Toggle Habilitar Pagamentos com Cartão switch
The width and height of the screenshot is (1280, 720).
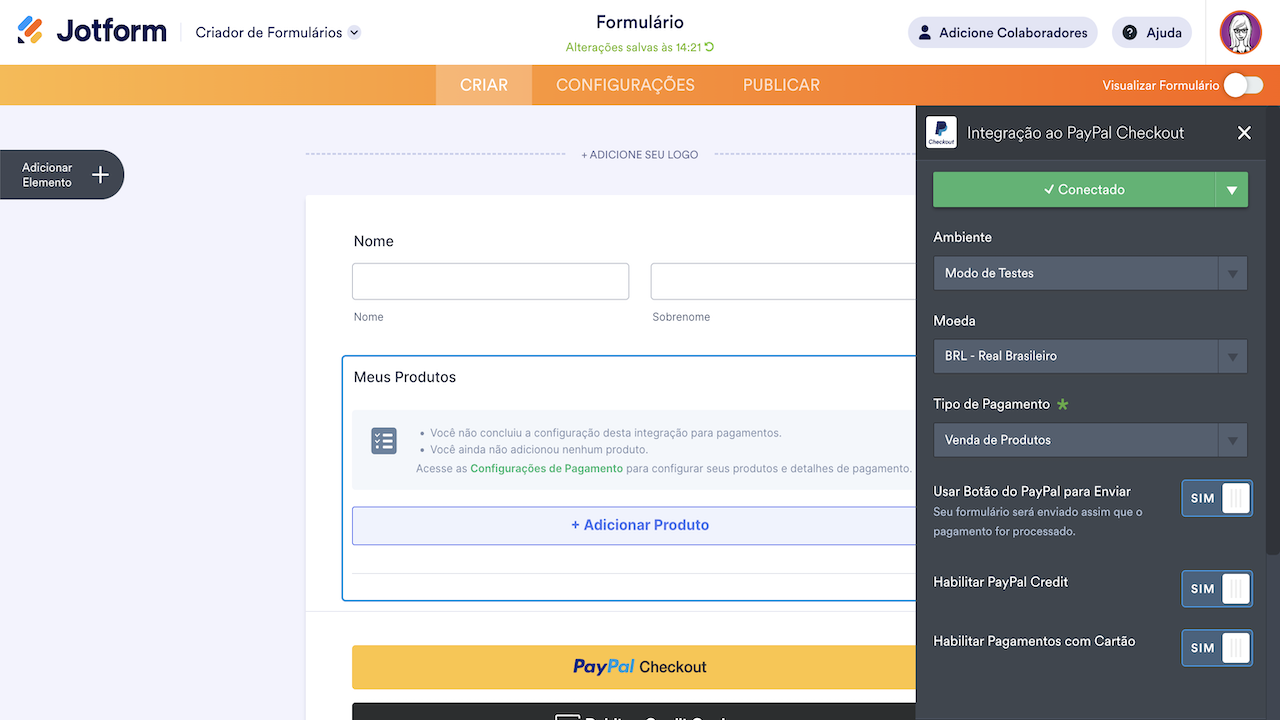coord(1216,648)
